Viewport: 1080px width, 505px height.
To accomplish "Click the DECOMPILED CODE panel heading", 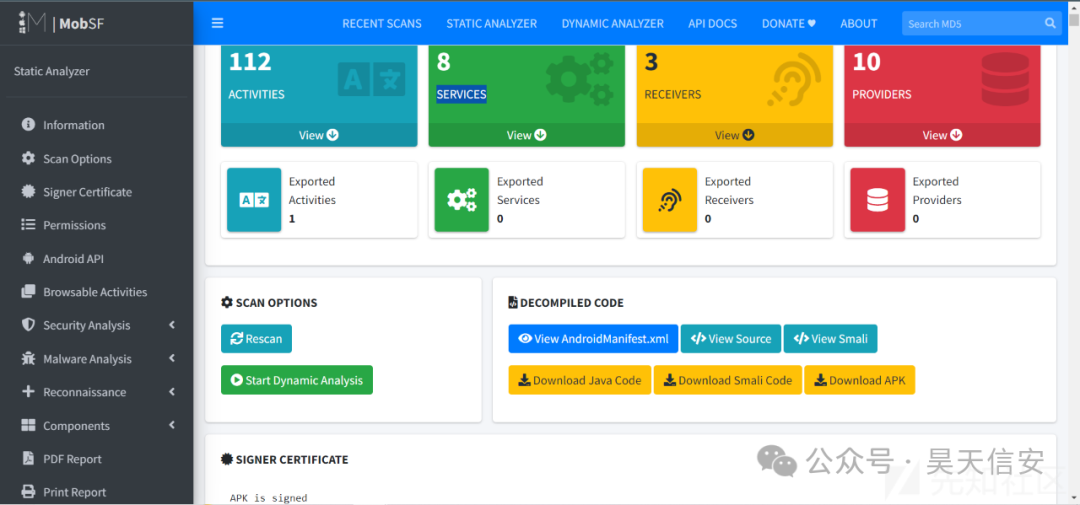I will click(x=566, y=302).
